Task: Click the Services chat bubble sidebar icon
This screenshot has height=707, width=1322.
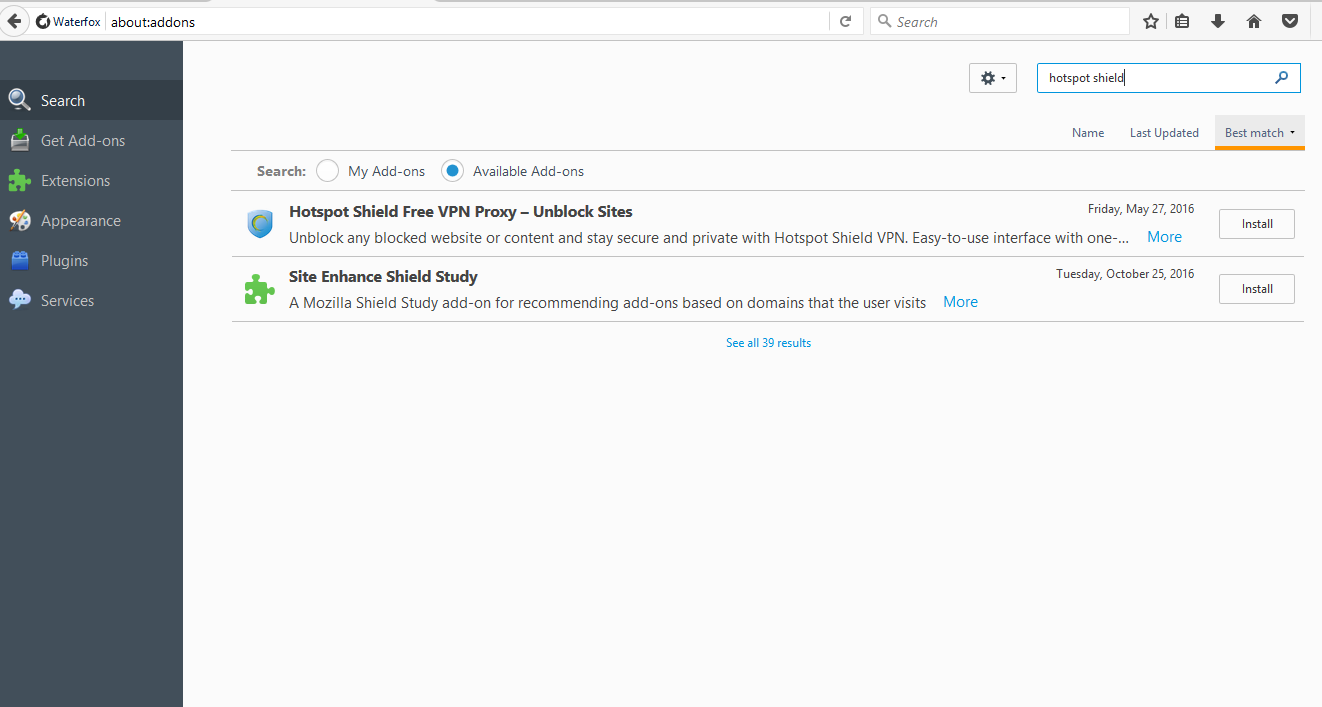Action: (x=19, y=300)
